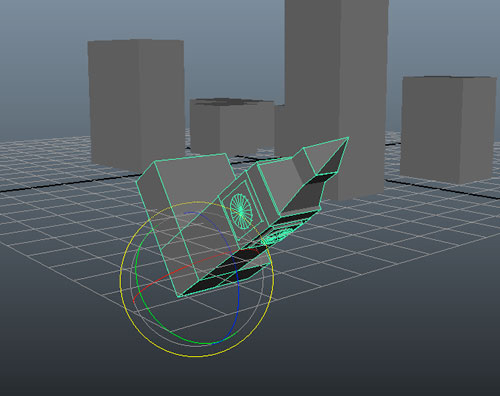The height and width of the screenshot is (396, 500).
Task: Click the pointed nose tip of the ship
Action: click(347, 138)
